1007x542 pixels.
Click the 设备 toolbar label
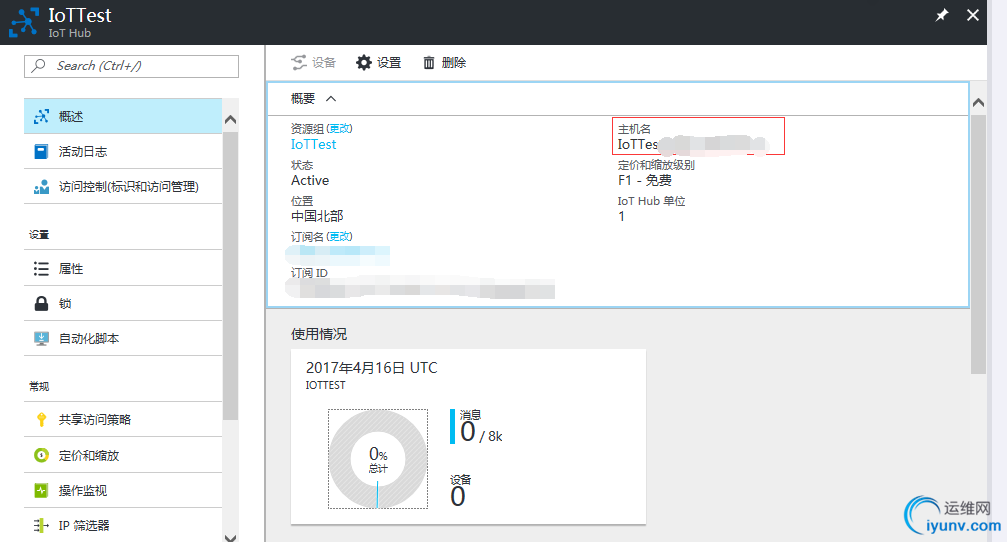click(x=324, y=62)
